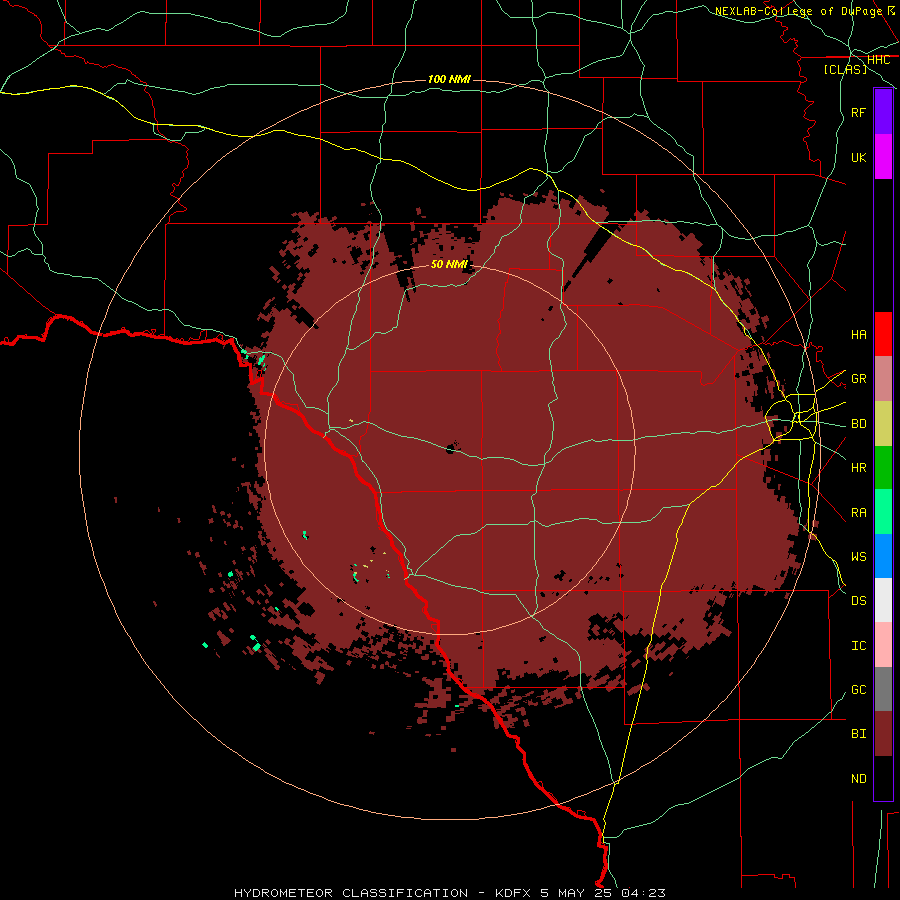Click the 5 MAY 25 date text
Screen dimensions: 900x900
pos(576,893)
